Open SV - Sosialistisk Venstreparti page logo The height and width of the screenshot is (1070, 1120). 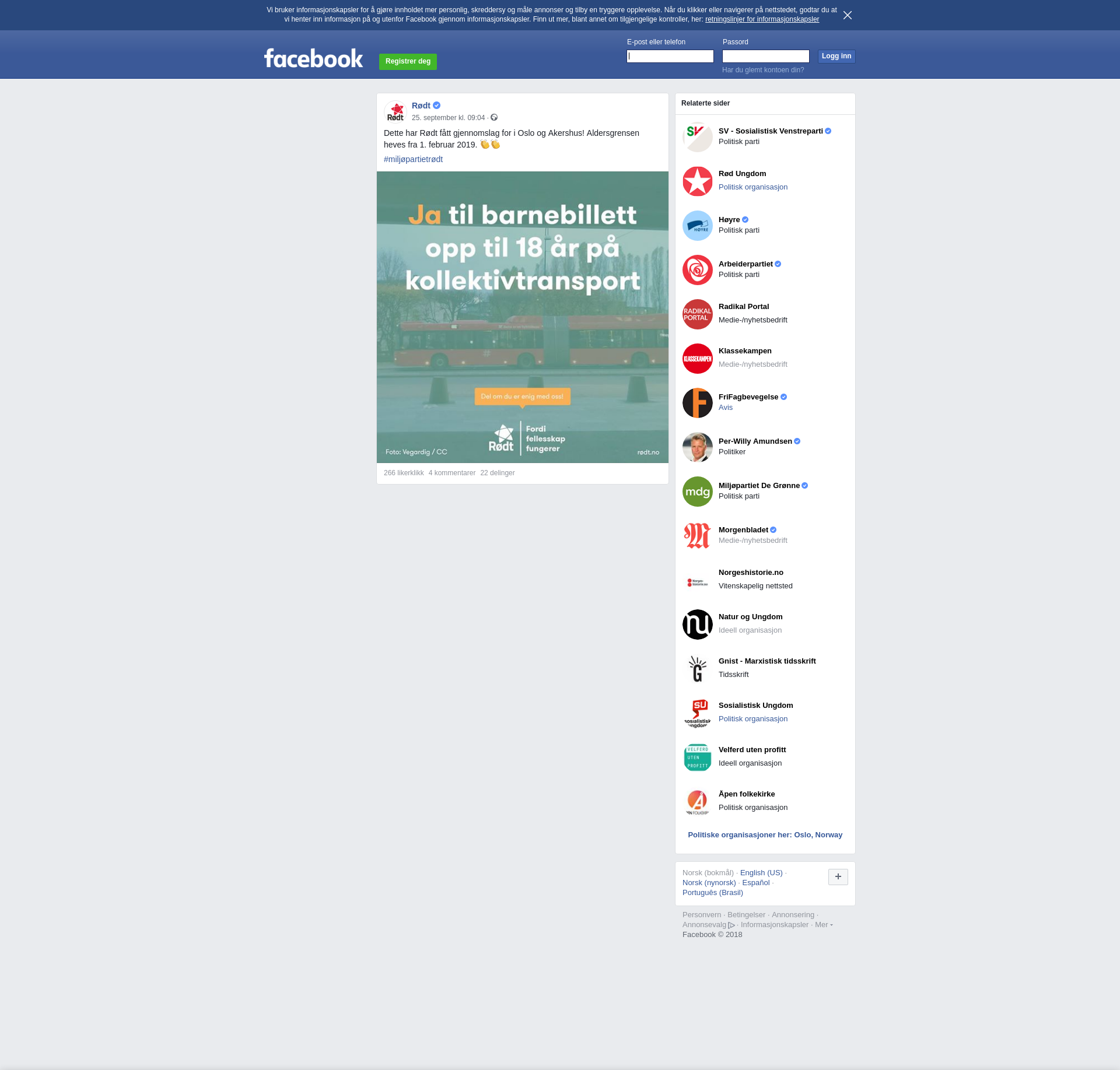click(x=698, y=137)
